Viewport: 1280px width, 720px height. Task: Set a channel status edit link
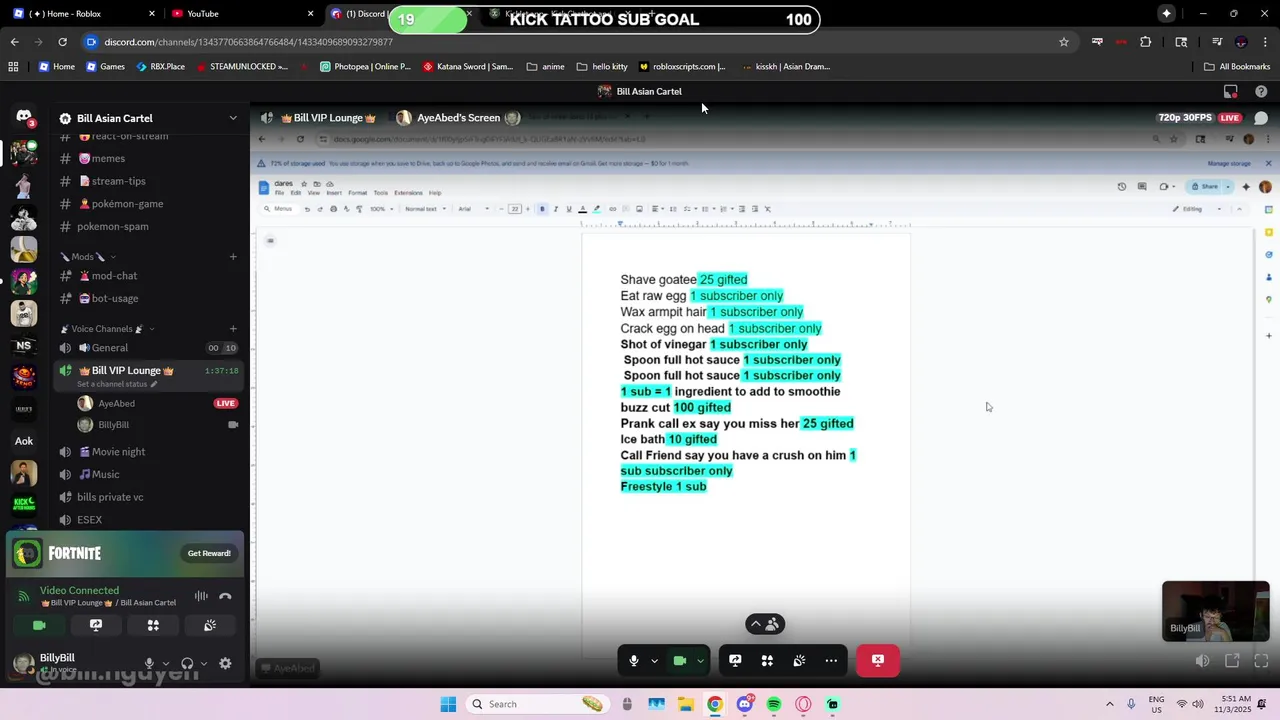pos(117,384)
